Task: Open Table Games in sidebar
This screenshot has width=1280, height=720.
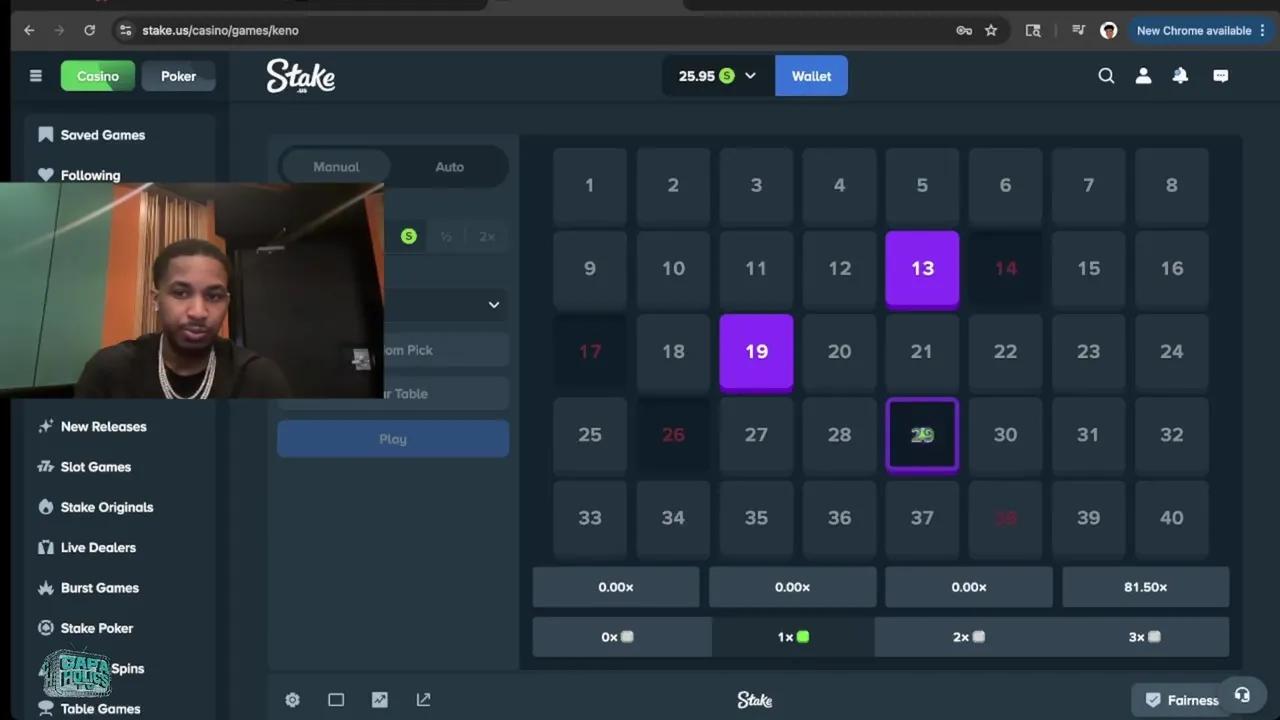Action: 100,709
